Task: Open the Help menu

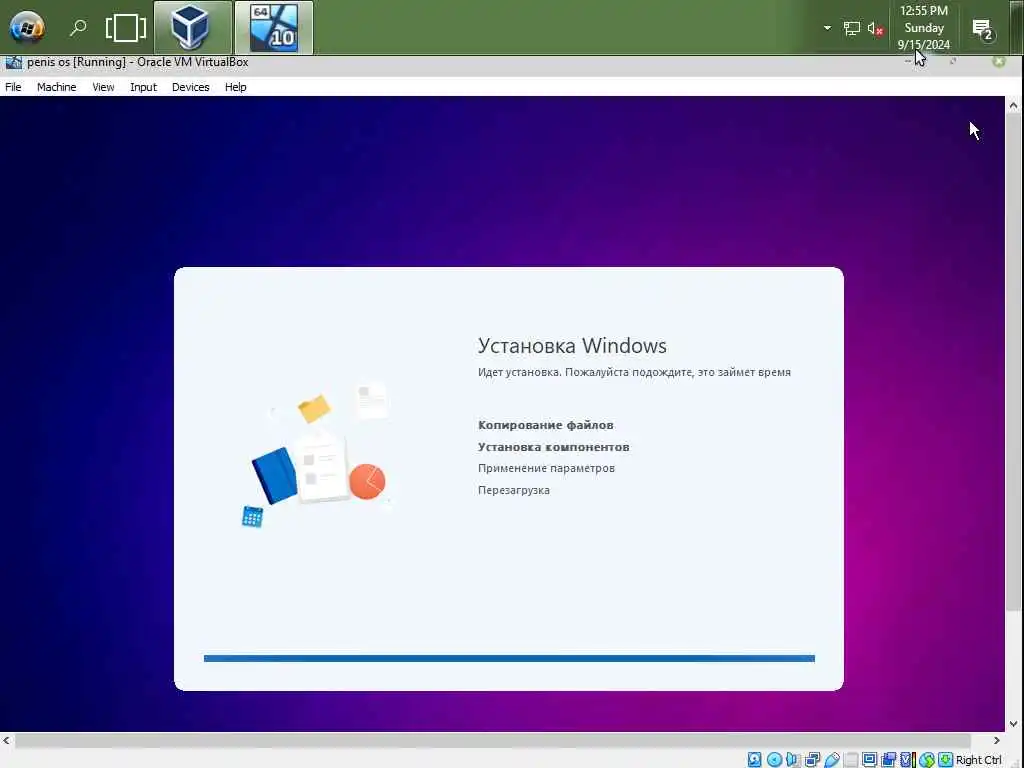Action: coord(236,87)
